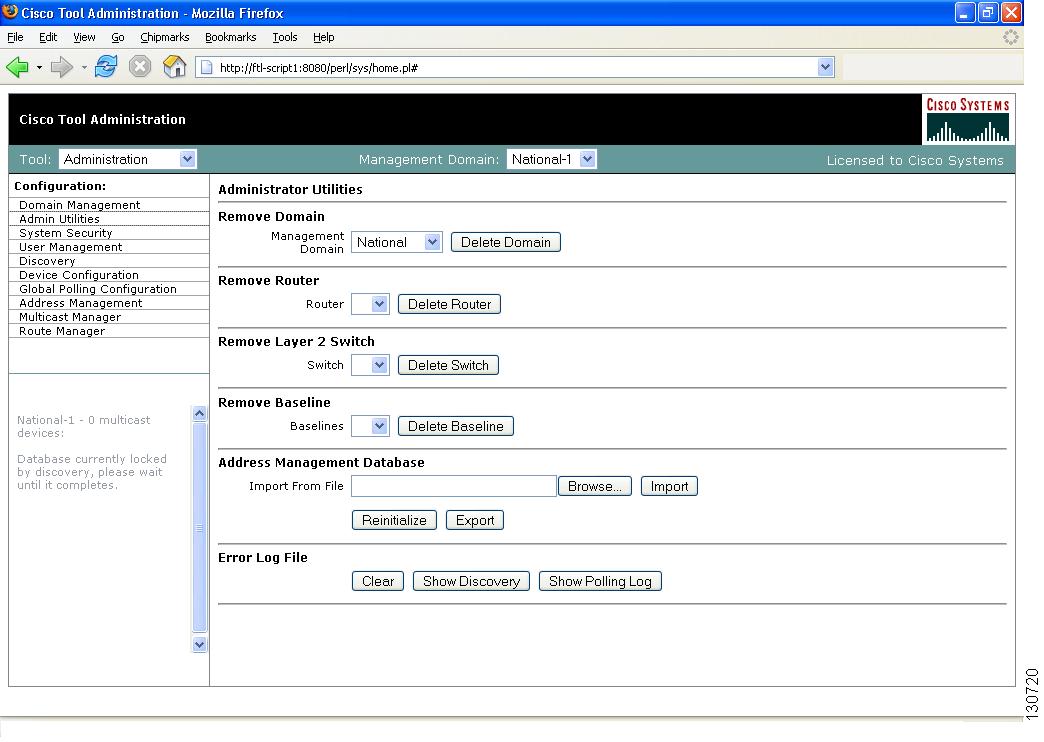
Task: Open the Router selection dropdown
Action: pyautogui.click(x=370, y=304)
